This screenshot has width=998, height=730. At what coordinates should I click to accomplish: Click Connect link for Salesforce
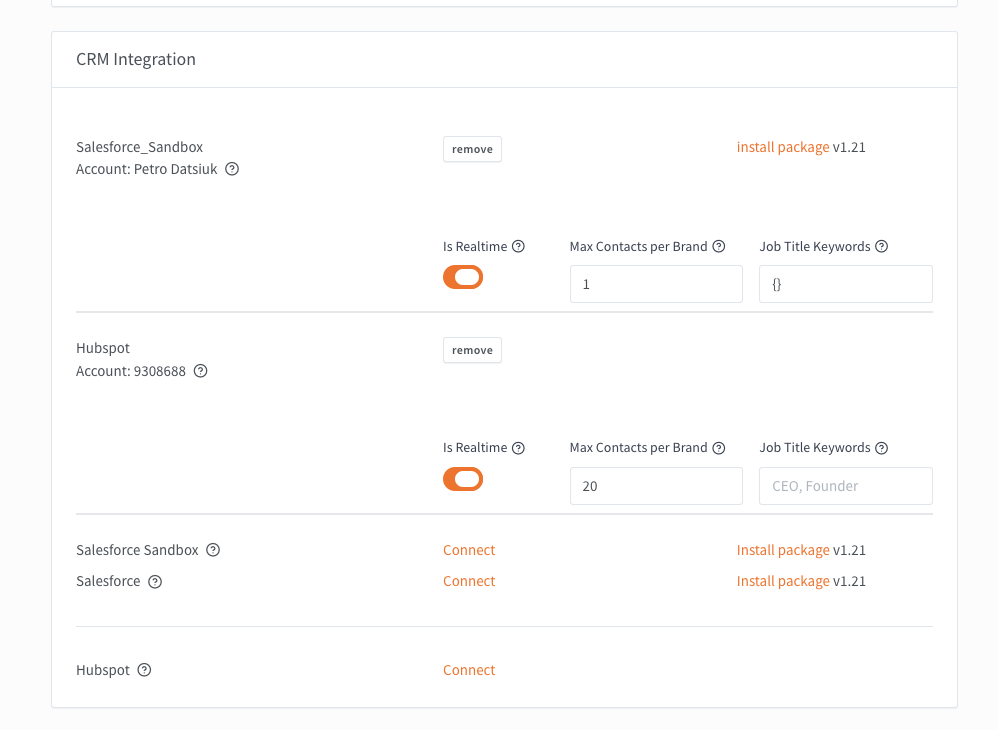click(x=469, y=581)
